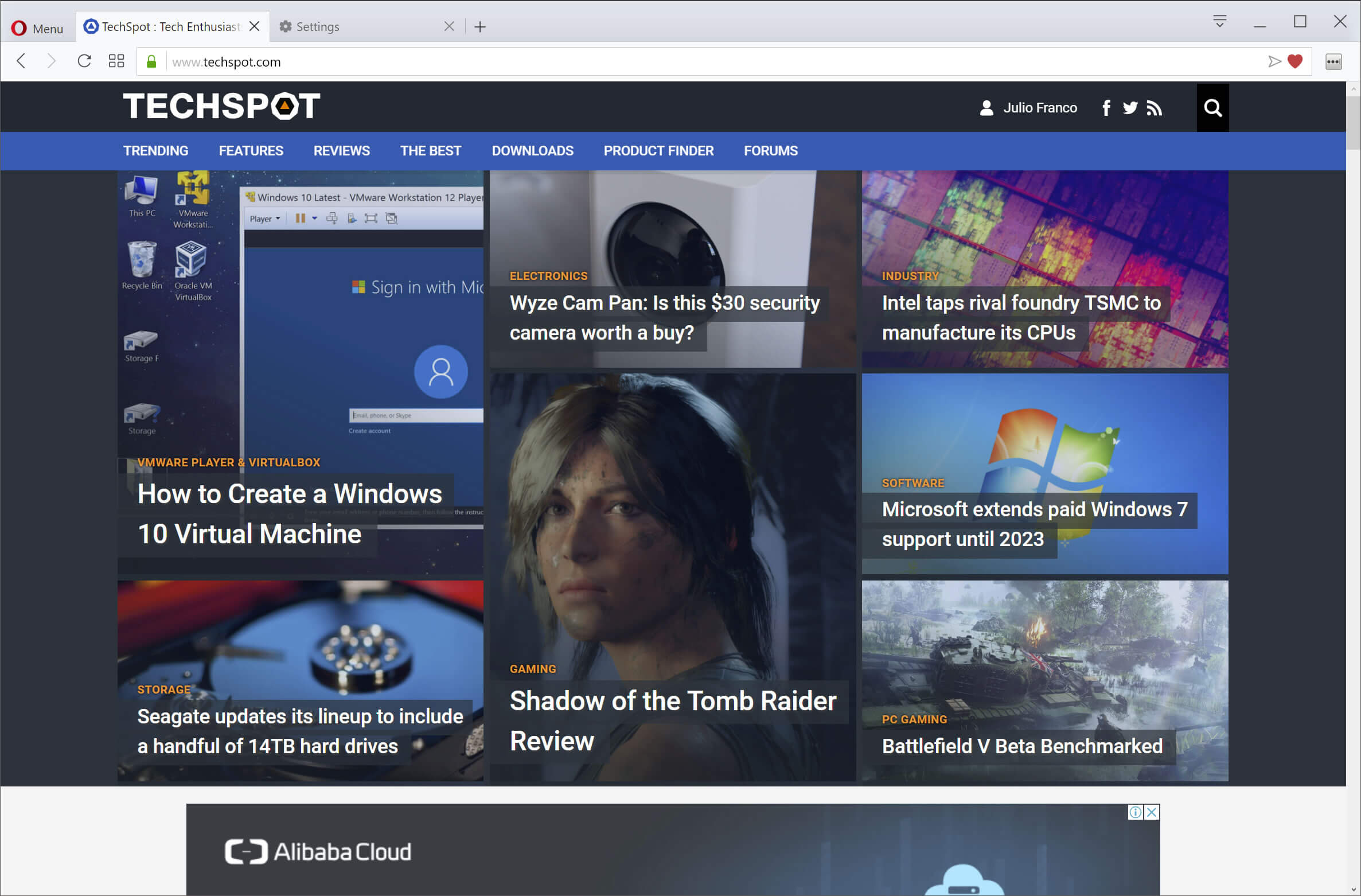The width and height of the screenshot is (1361, 896).
Task: Click the green site security lock icon
Action: click(x=151, y=62)
